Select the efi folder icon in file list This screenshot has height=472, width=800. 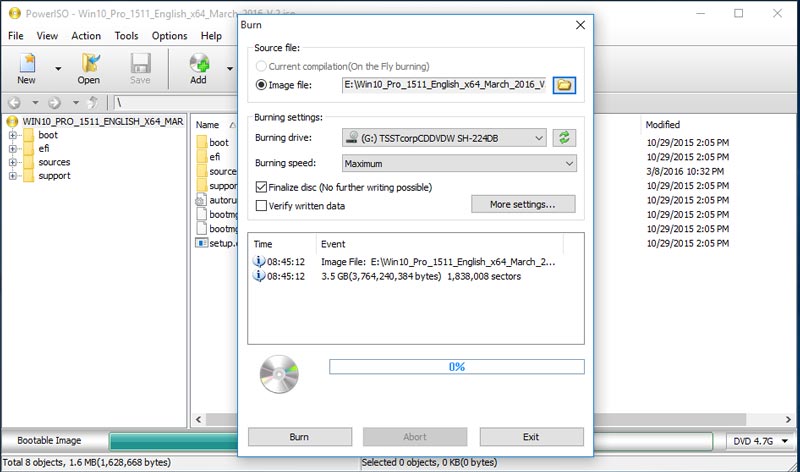[x=202, y=157]
